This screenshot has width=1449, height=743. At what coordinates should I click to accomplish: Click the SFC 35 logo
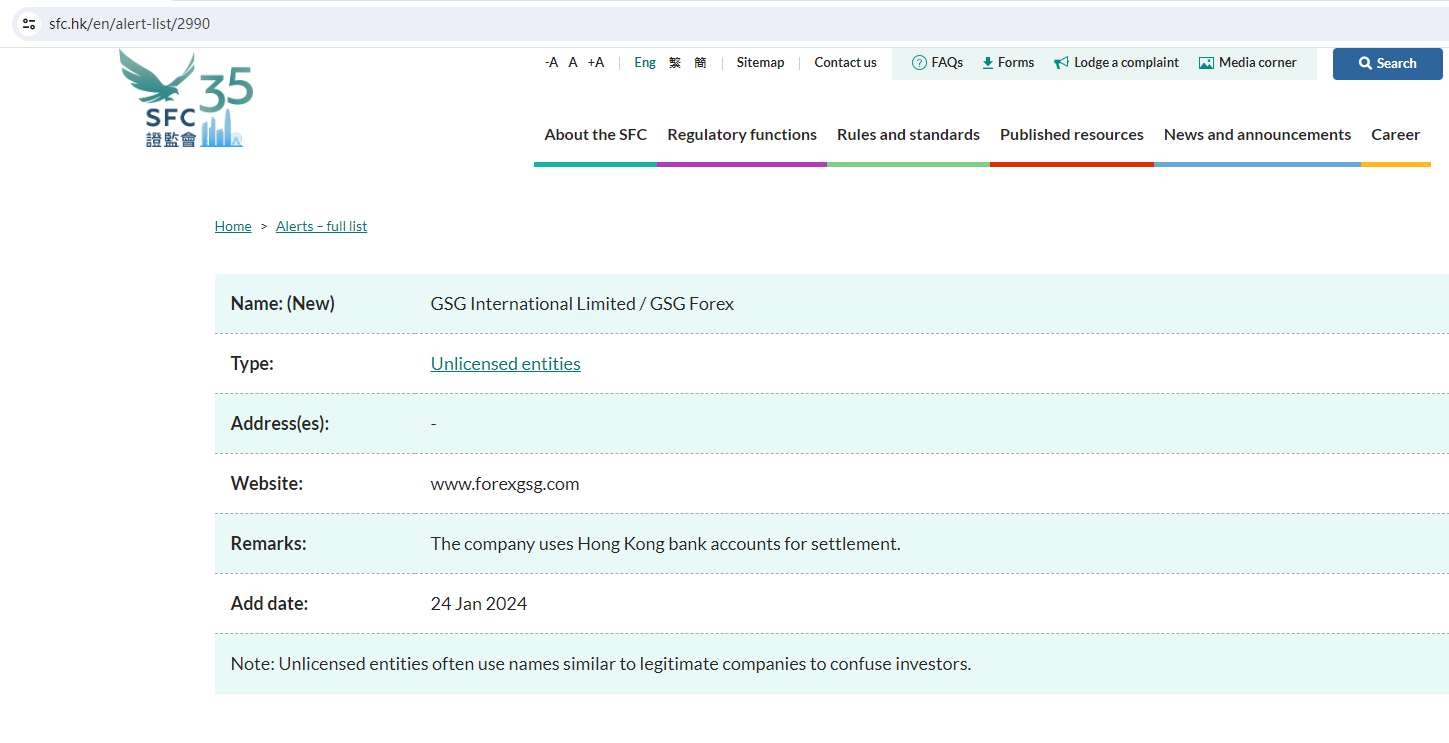click(186, 100)
